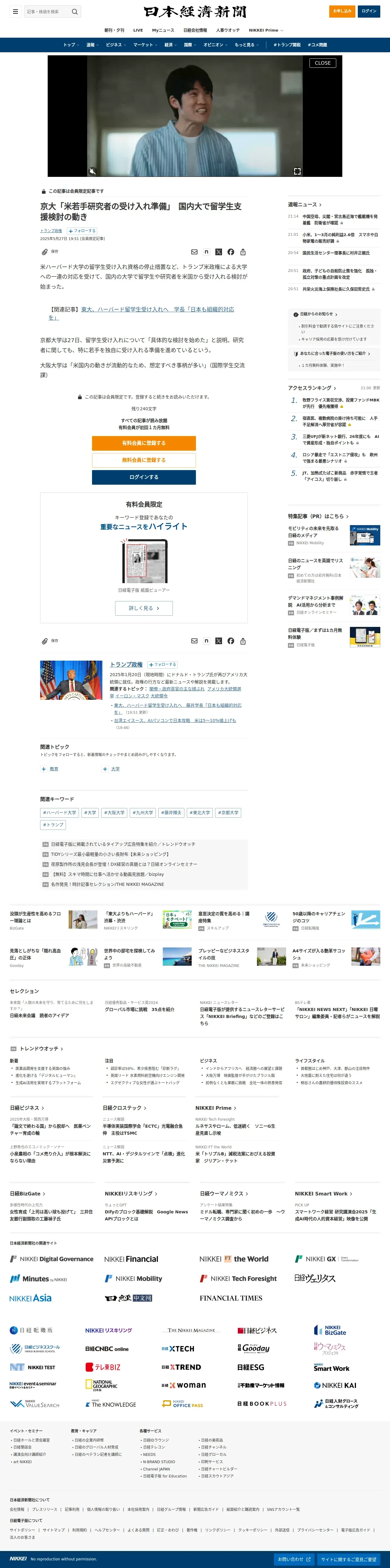Screen dimensions: 390x1568
Task: Open NIKKEI Prime dropdown in top menu
Action: click(x=266, y=30)
